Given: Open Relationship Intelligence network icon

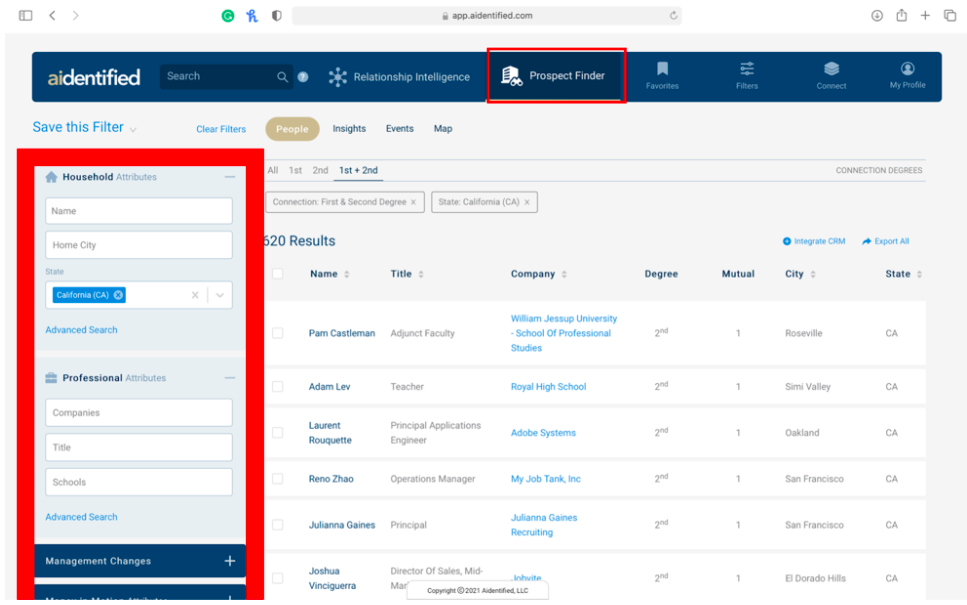Looking at the screenshot, I should coord(338,77).
